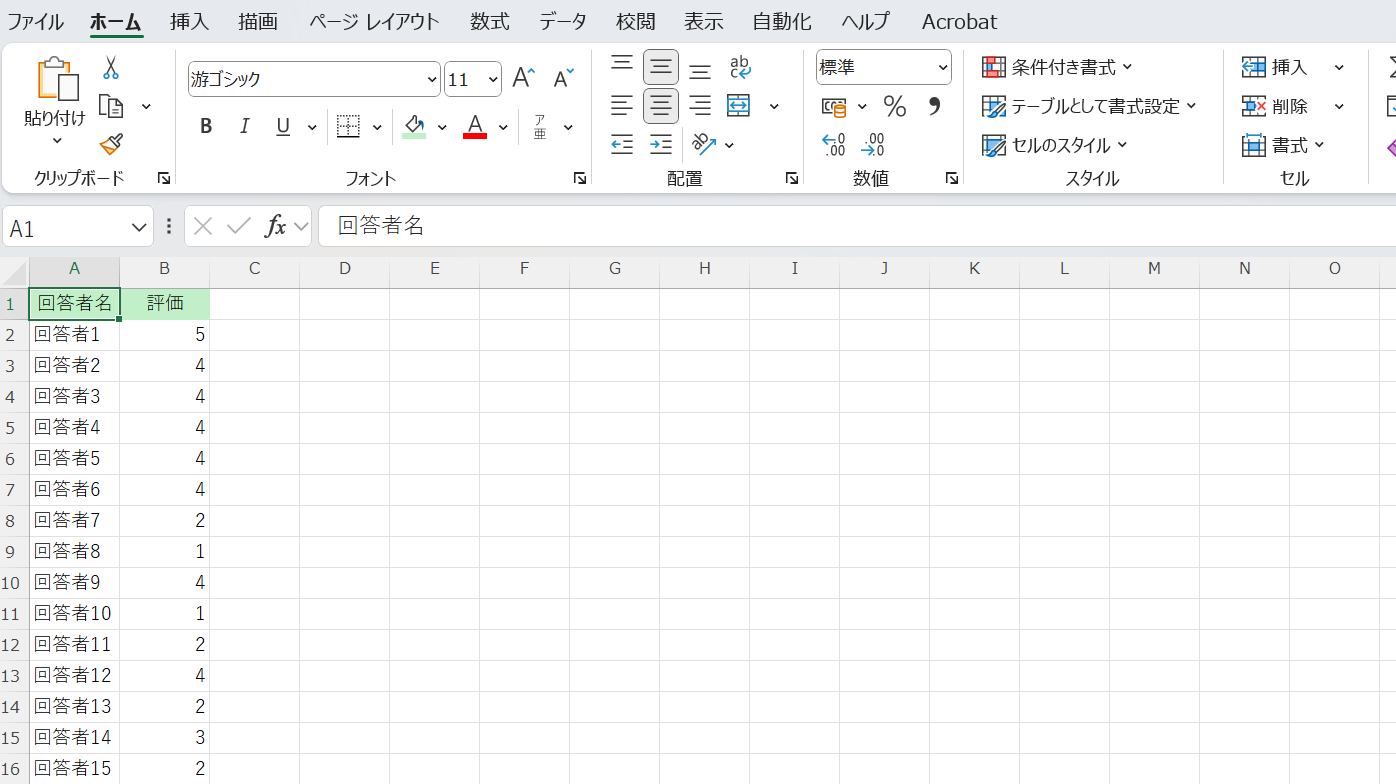1396x784 pixels.
Task: Toggle center horizontal alignment
Action: (660, 106)
